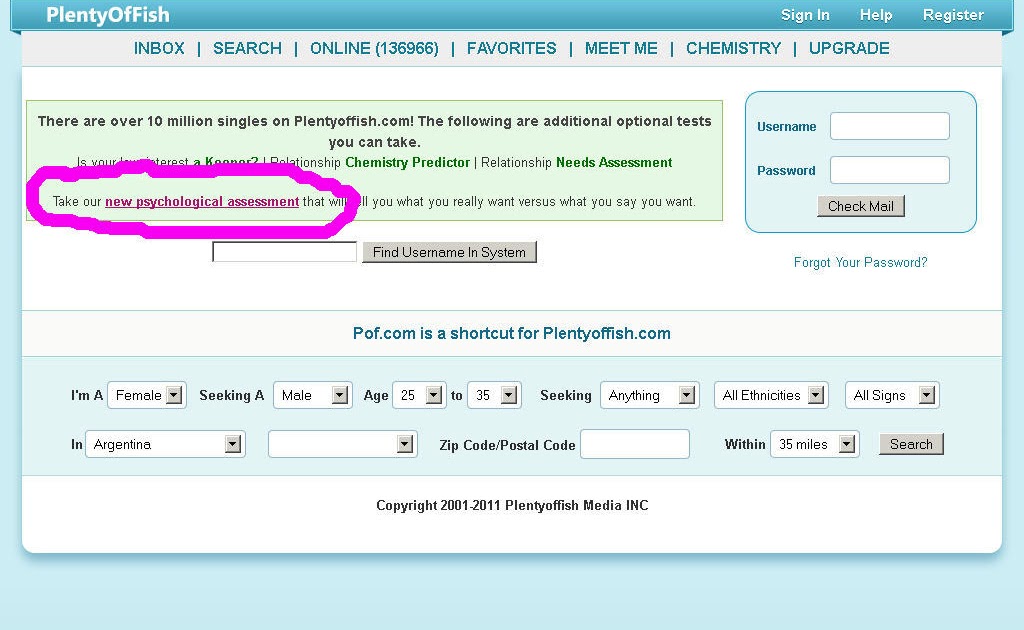The image size is (1024, 630).
Task: Open the empty state/province dropdown
Action: 343,445
